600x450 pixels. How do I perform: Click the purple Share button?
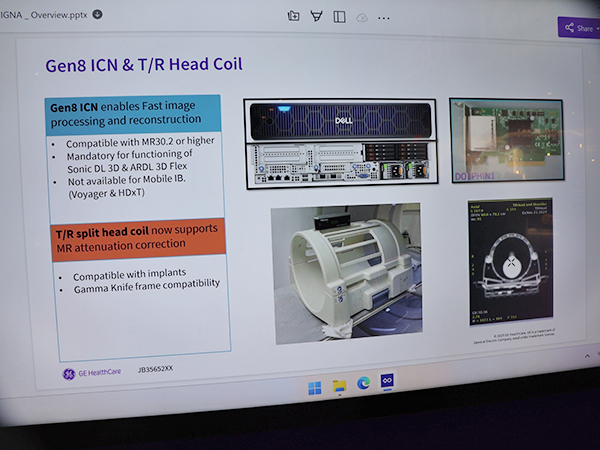[x=578, y=28]
